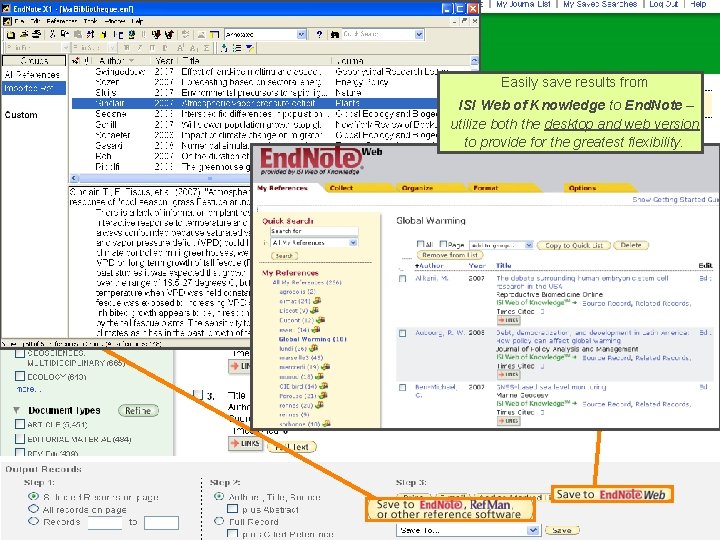
Task: Click the first Records range input box
Action: point(105,523)
